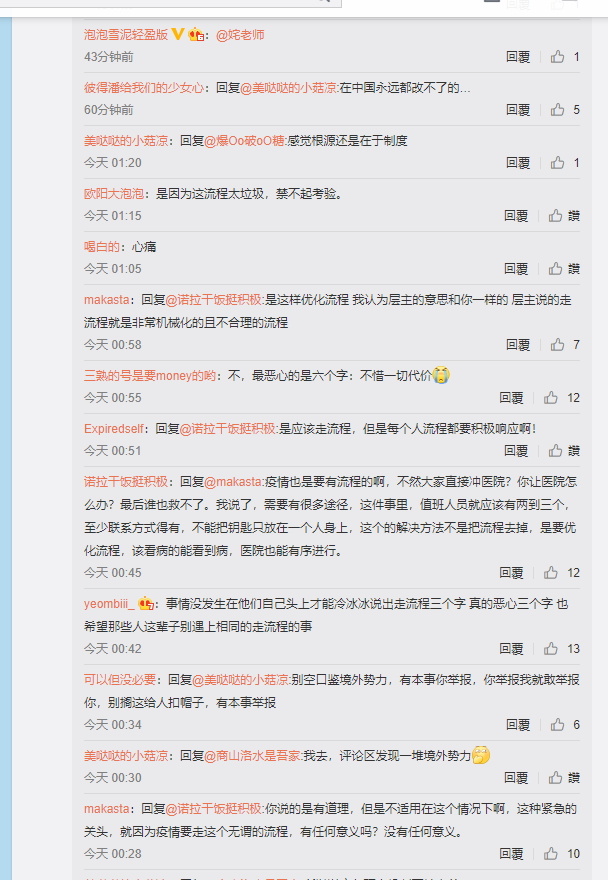Open the @商山洛水是吾家 mention

253,755
